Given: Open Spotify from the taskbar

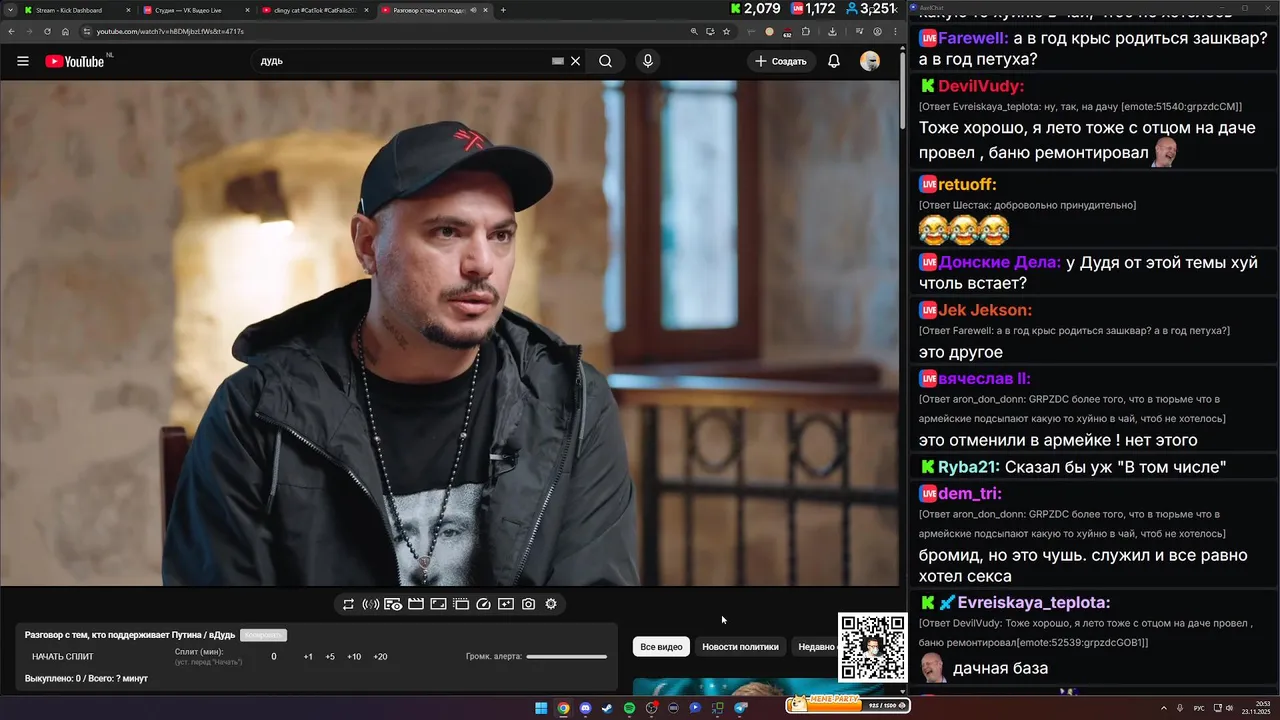Looking at the screenshot, I should [629, 708].
